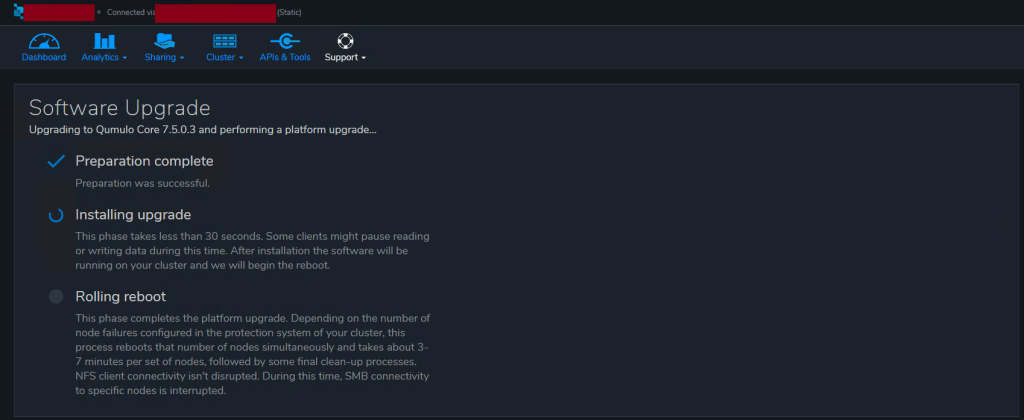Click the Installing upgrade spinner icon

point(56,214)
